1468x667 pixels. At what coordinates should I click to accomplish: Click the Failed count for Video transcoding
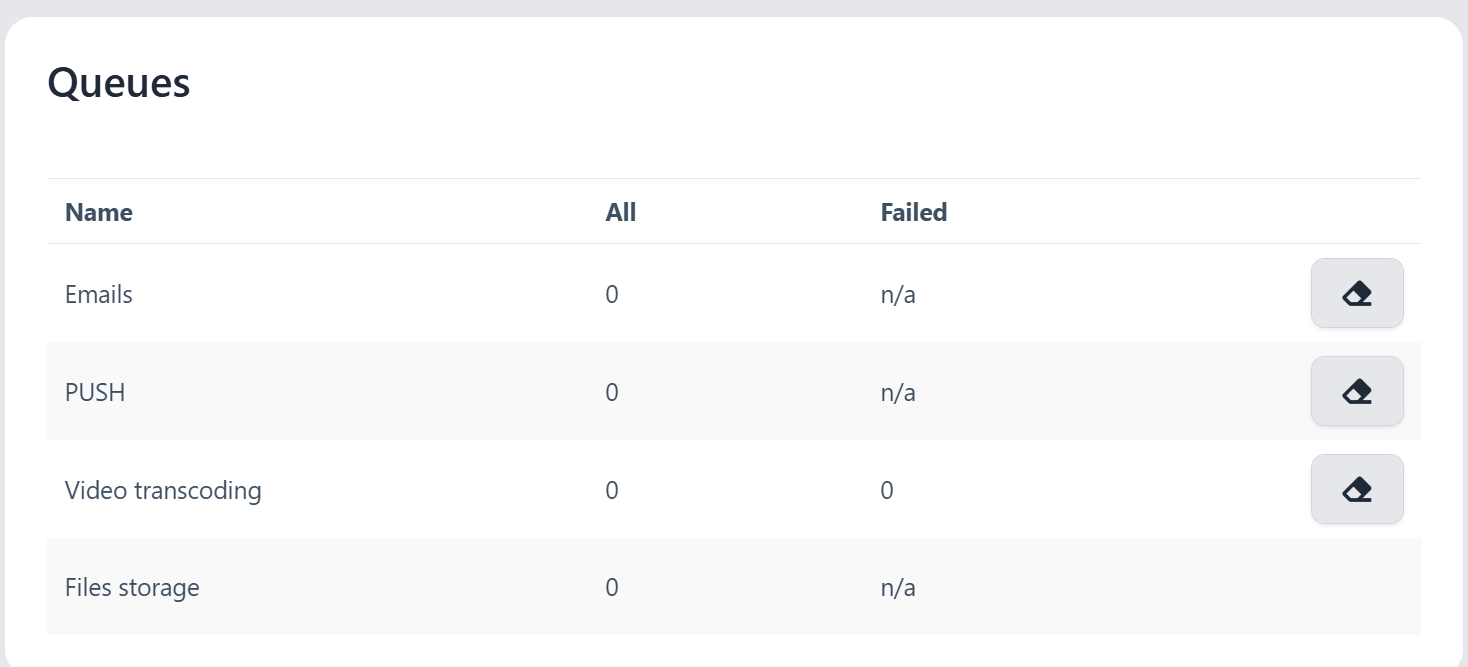[887, 491]
